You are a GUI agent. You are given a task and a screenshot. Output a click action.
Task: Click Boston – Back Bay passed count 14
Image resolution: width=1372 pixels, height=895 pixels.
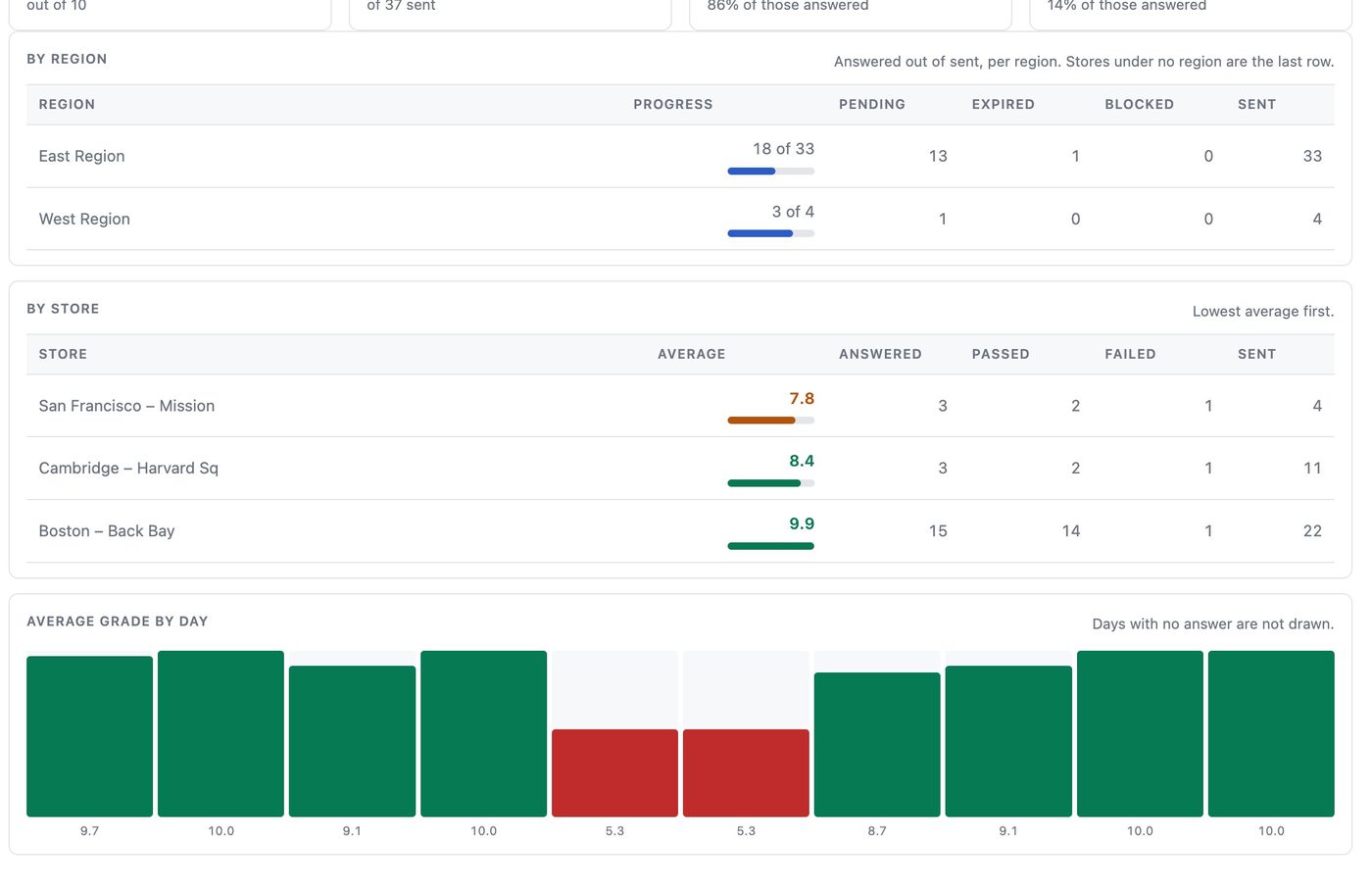(1071, 531)
